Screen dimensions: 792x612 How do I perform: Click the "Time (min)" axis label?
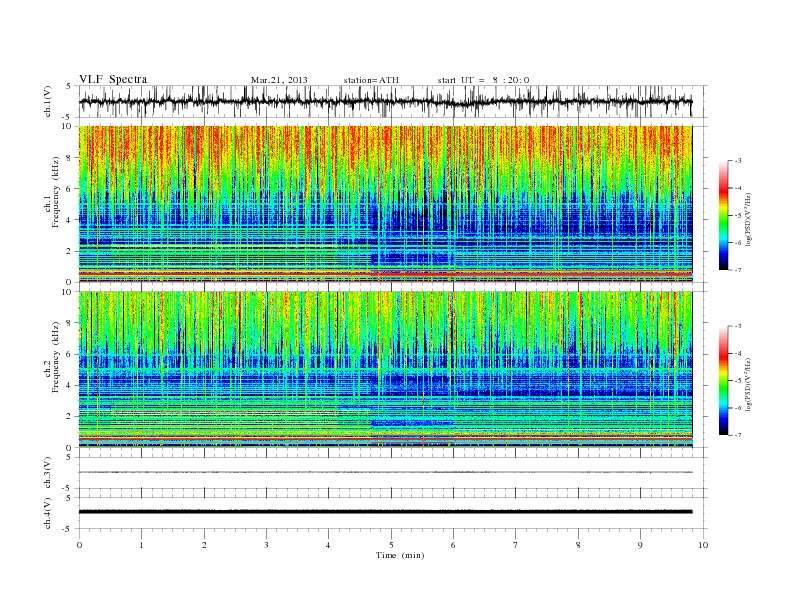click(400, 555)
